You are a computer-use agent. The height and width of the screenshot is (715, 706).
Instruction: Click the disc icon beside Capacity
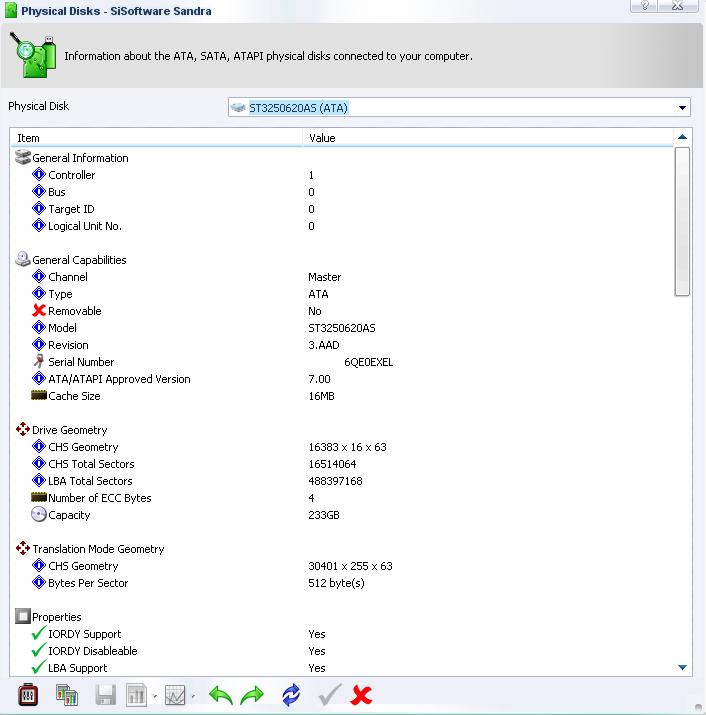(x=39, y=514)
